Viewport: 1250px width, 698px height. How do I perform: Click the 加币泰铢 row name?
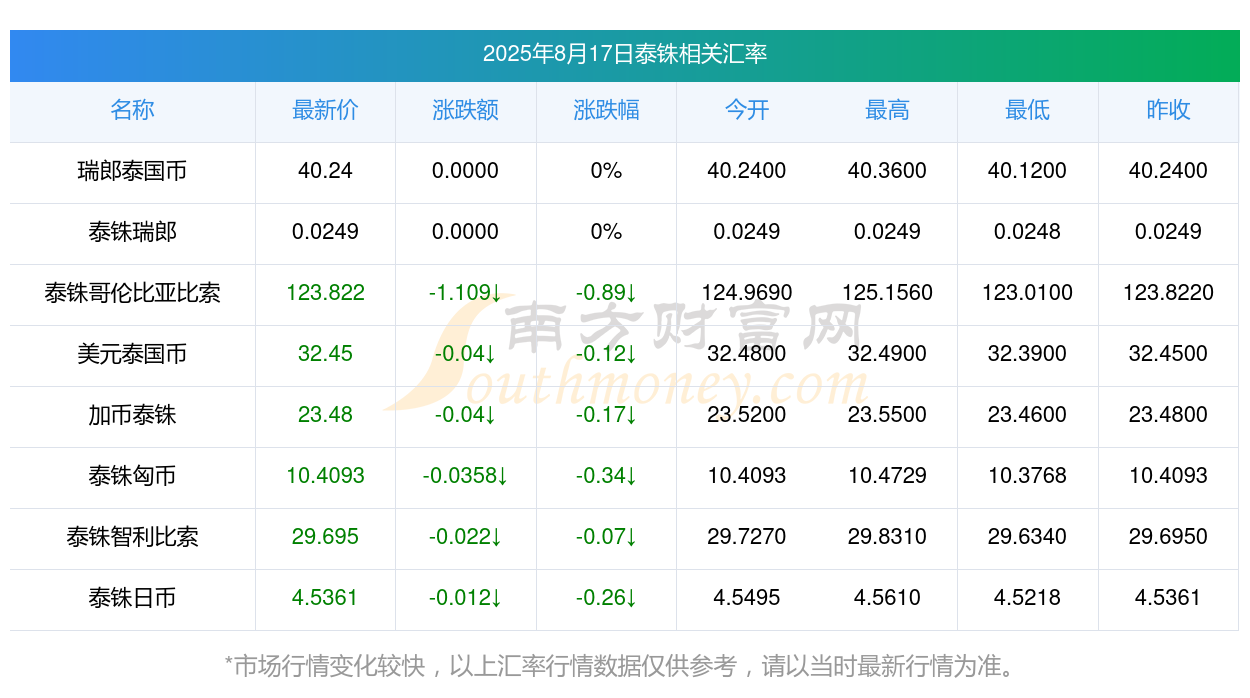click(x=132, y=415)
